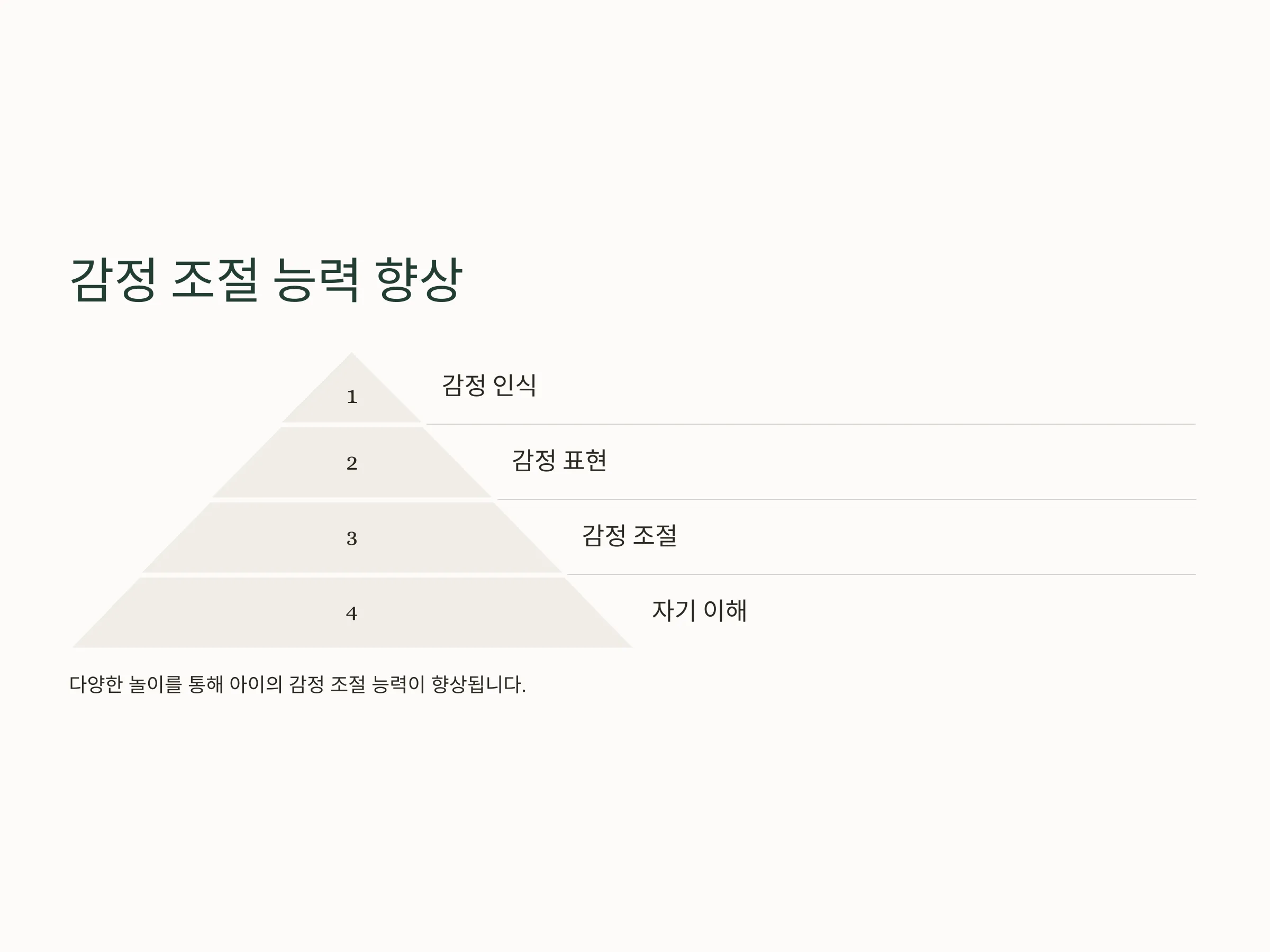Click the 감정 인식 label

[489, 385]
